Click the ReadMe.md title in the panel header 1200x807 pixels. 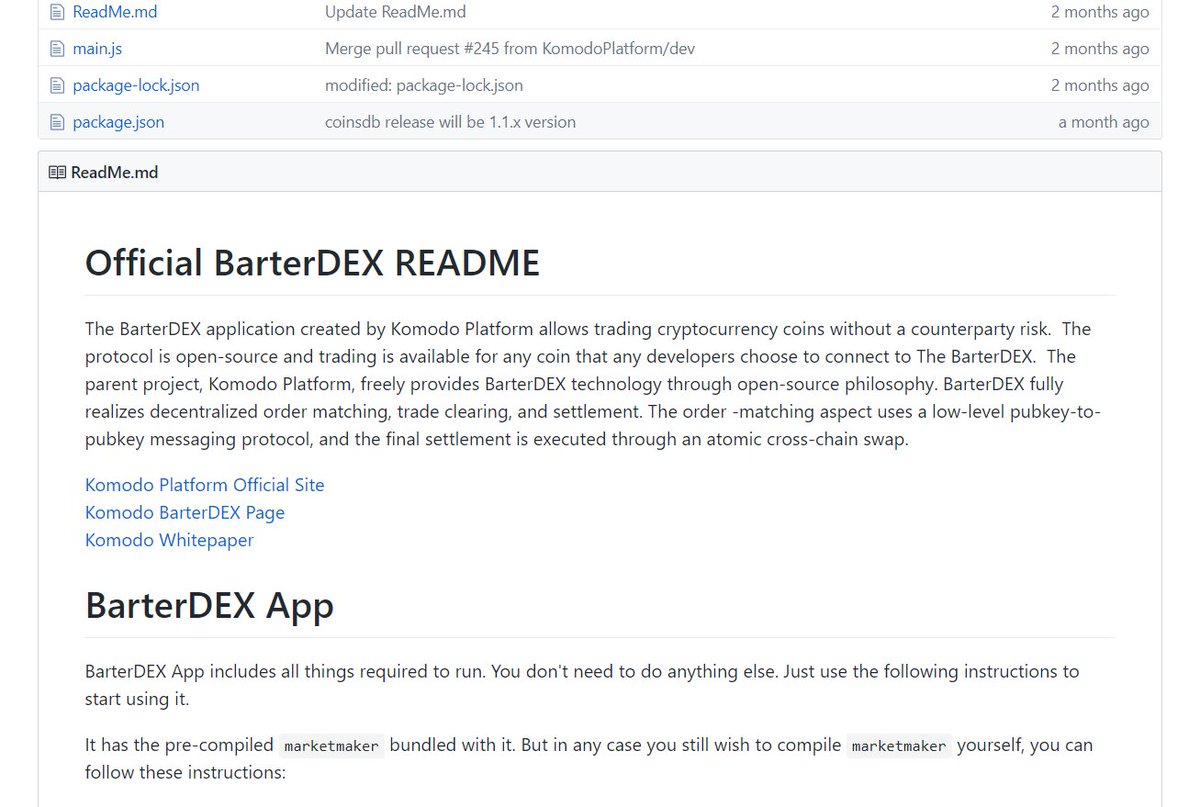[114, 172]
